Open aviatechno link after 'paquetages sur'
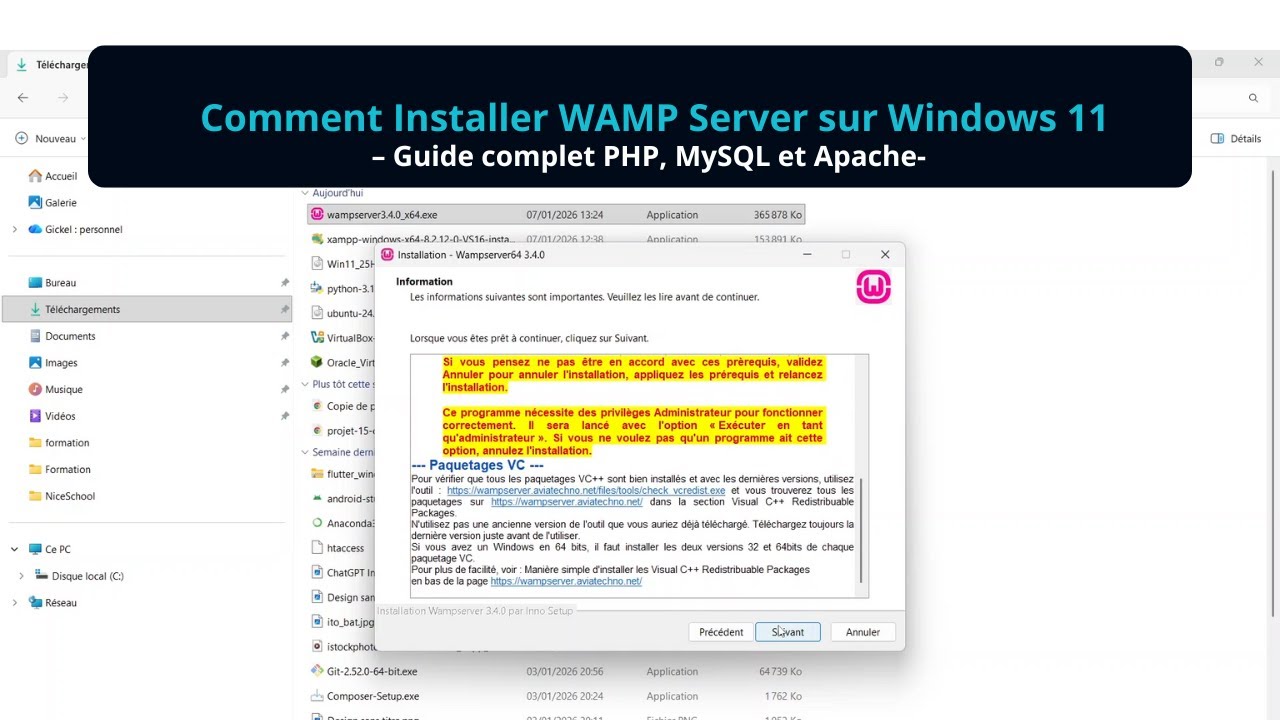The image size is (1280, 720). tap(567, 502)
